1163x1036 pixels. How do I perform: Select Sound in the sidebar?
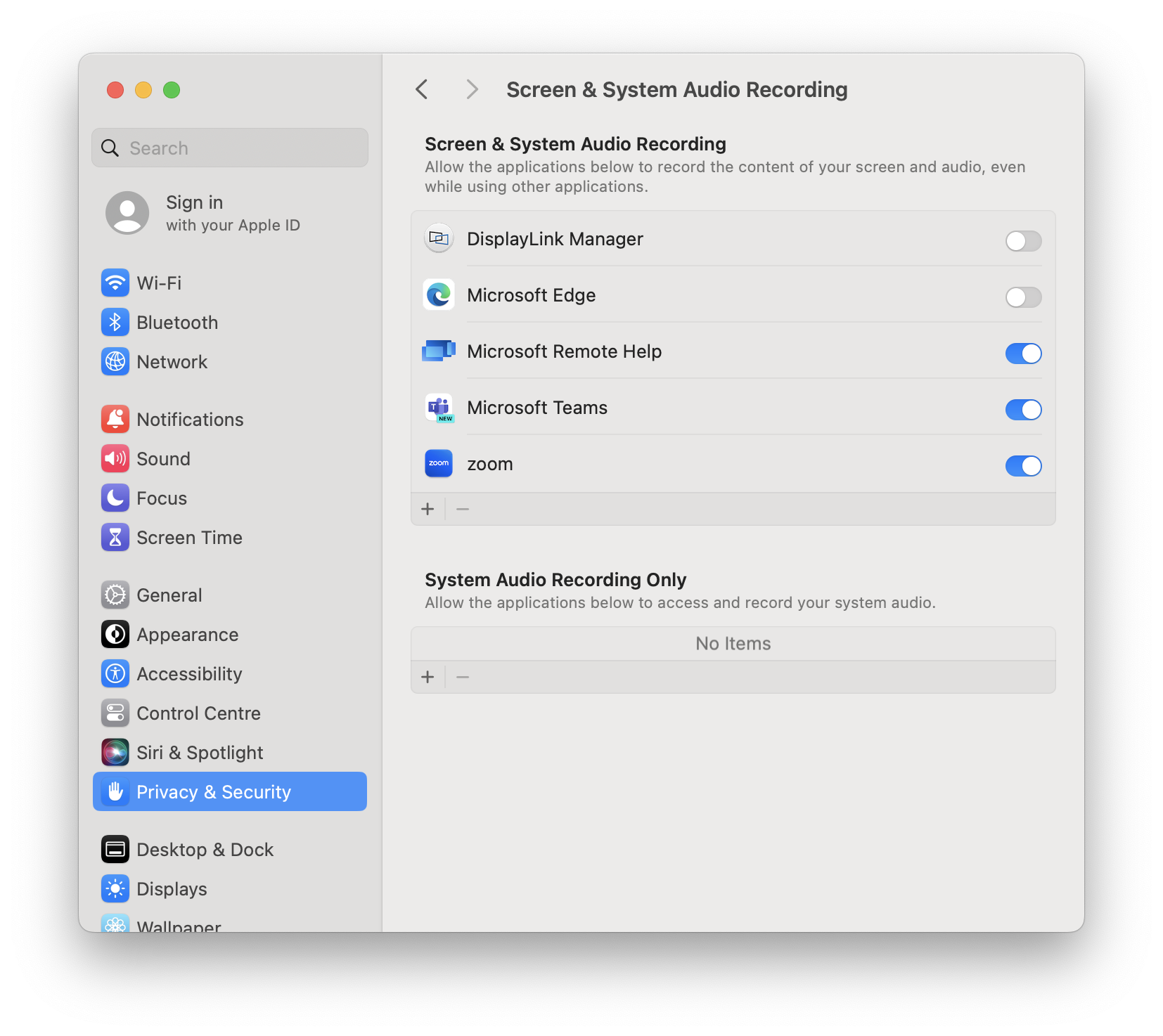(x=230, y=459)
